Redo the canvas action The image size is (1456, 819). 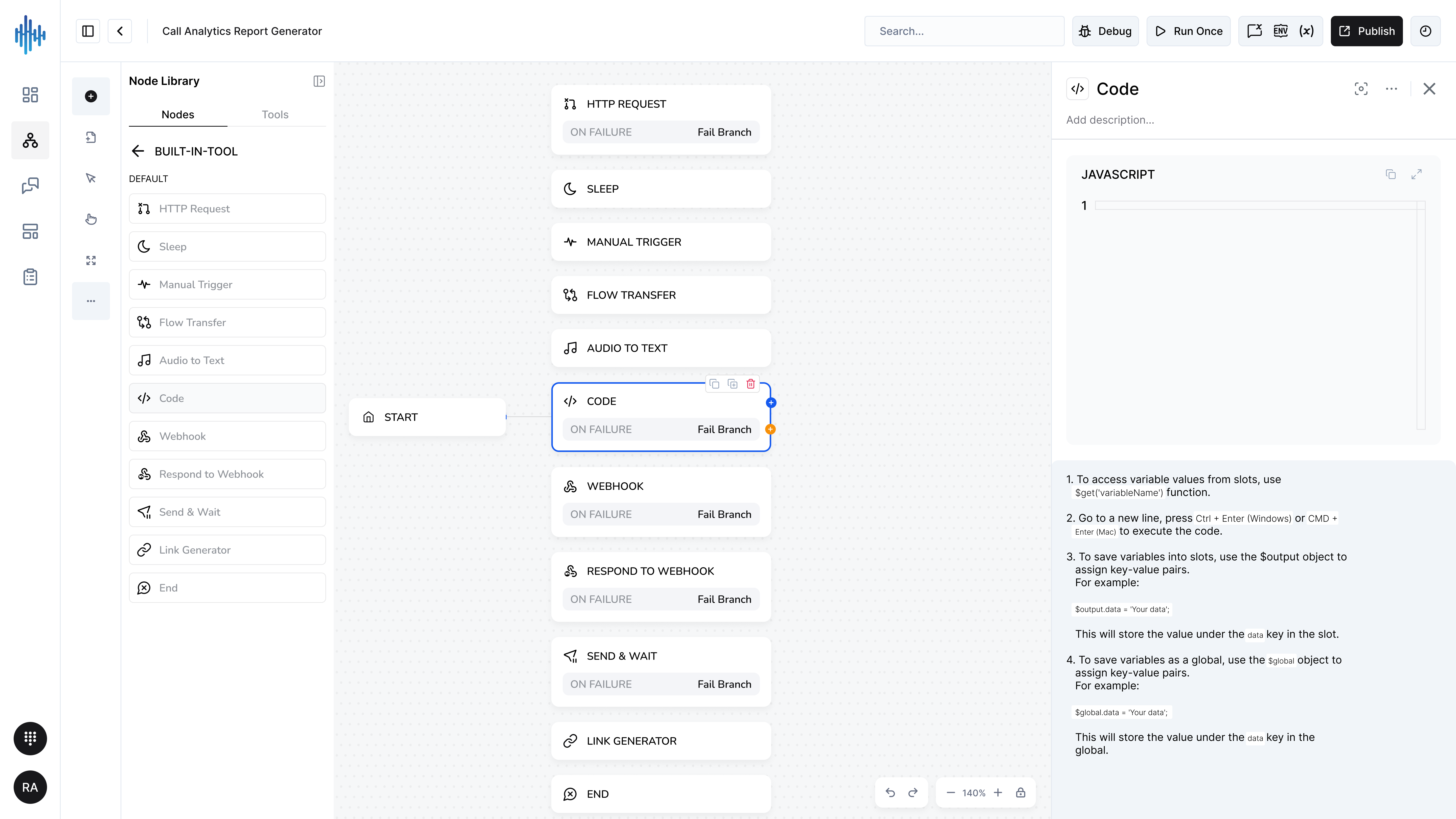coord(913,793)
